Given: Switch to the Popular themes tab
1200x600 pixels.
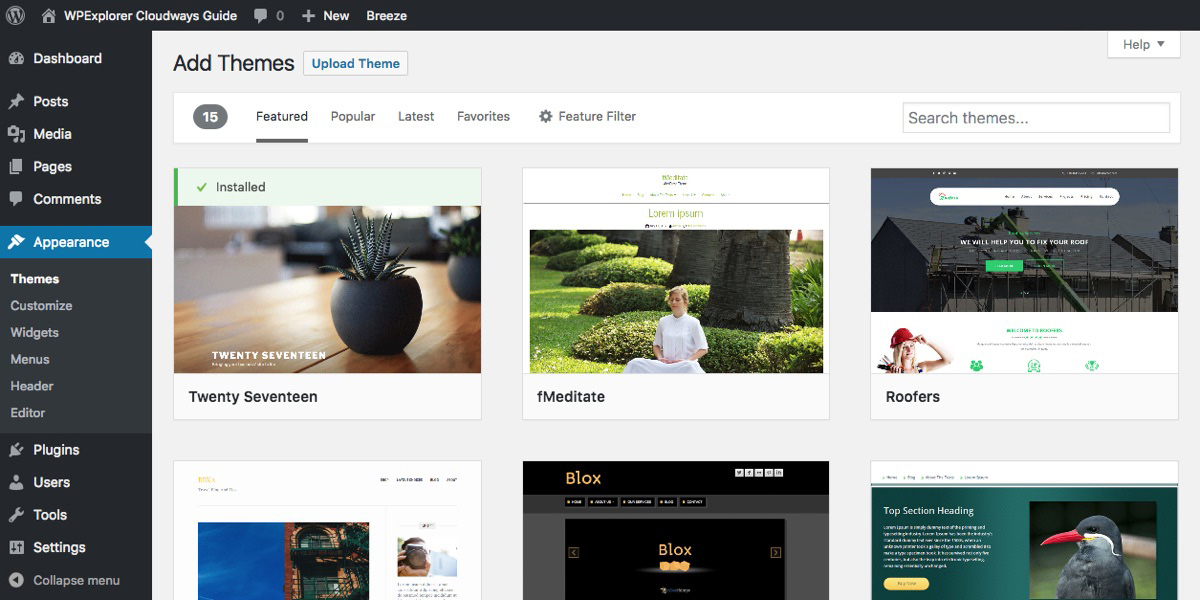Looking at the screenshot, I should pyautogui.click(x=353, y=116).
